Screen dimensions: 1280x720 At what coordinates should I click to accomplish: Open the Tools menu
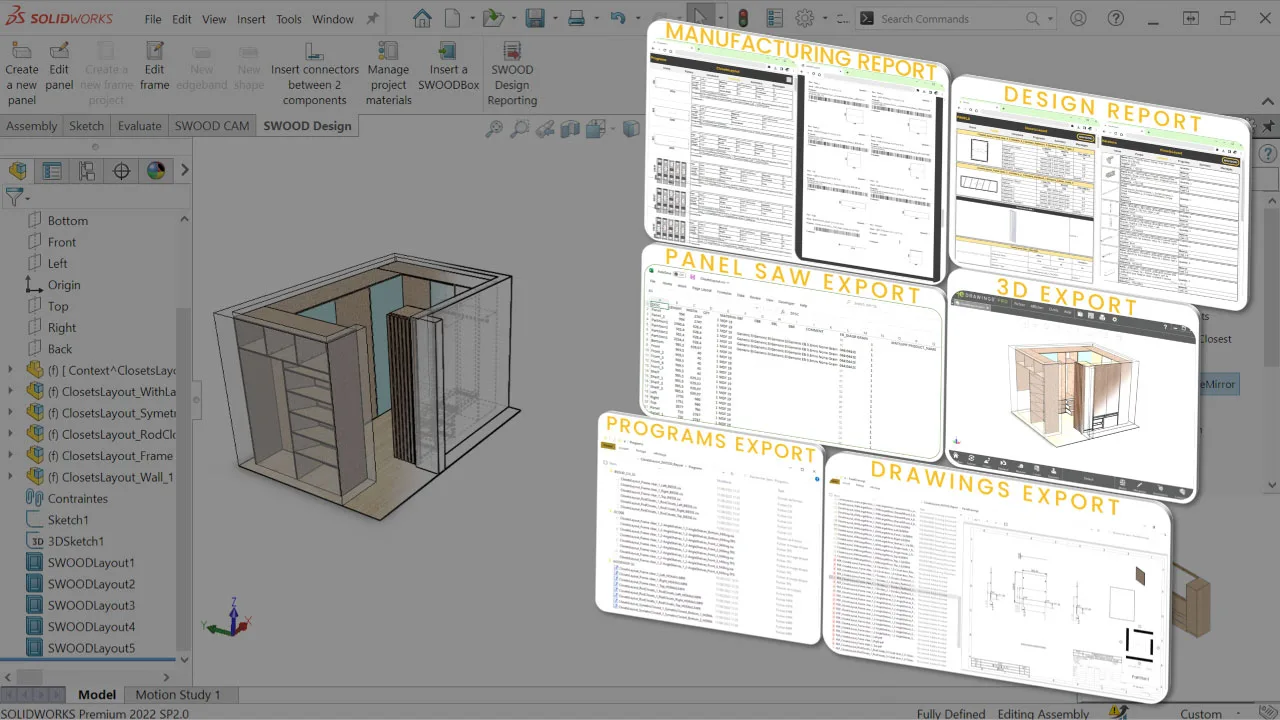coord(289,19)
